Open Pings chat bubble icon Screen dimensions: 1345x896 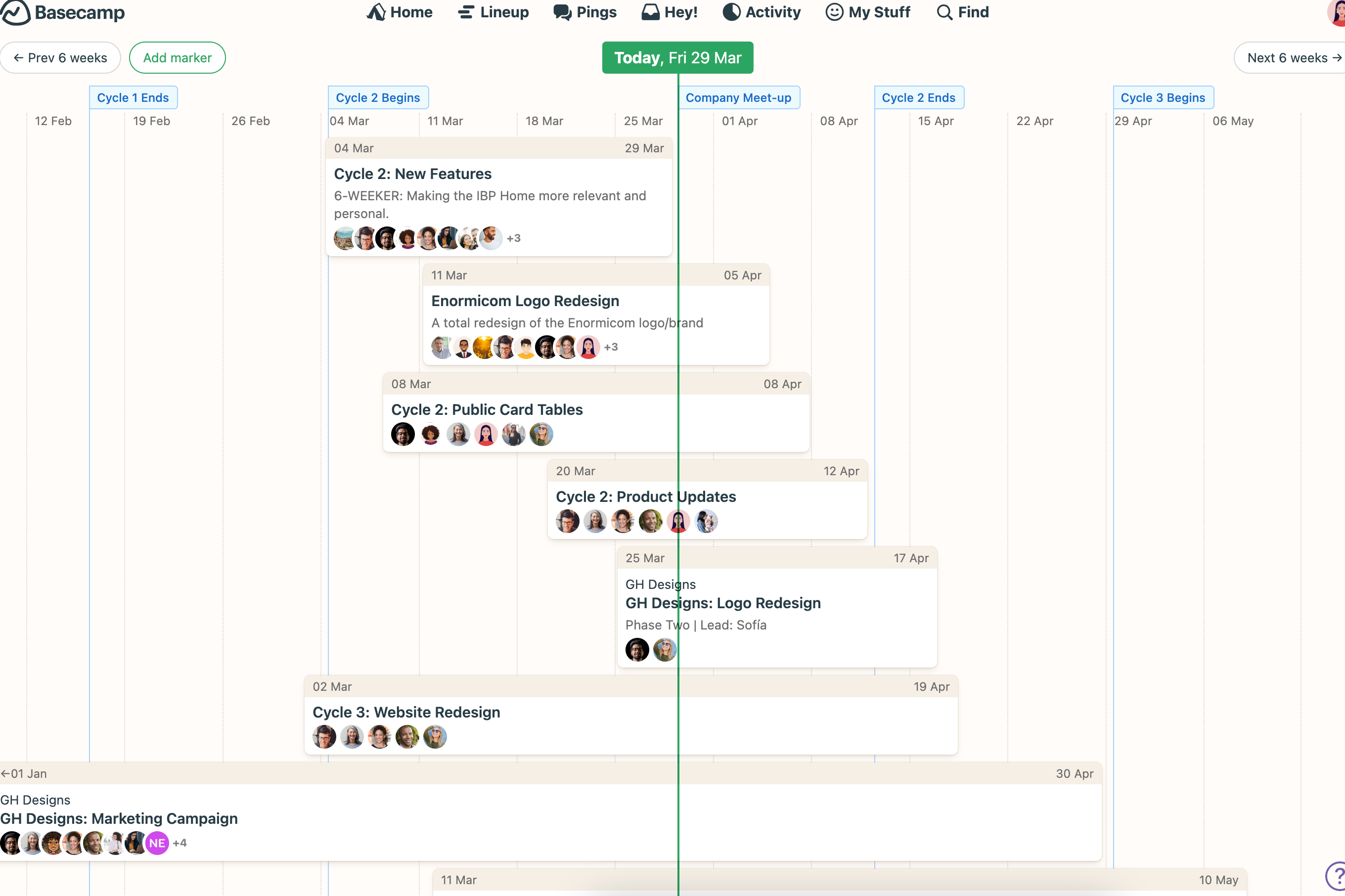point(562,12)
